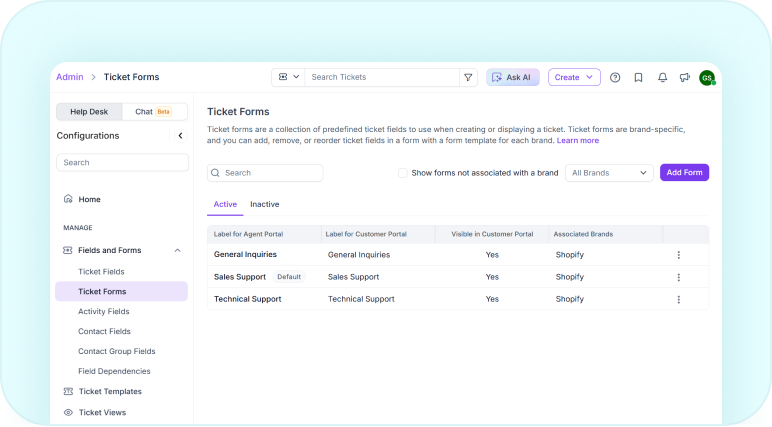Open three-dot menu for Technical Support row

(678, 299)
